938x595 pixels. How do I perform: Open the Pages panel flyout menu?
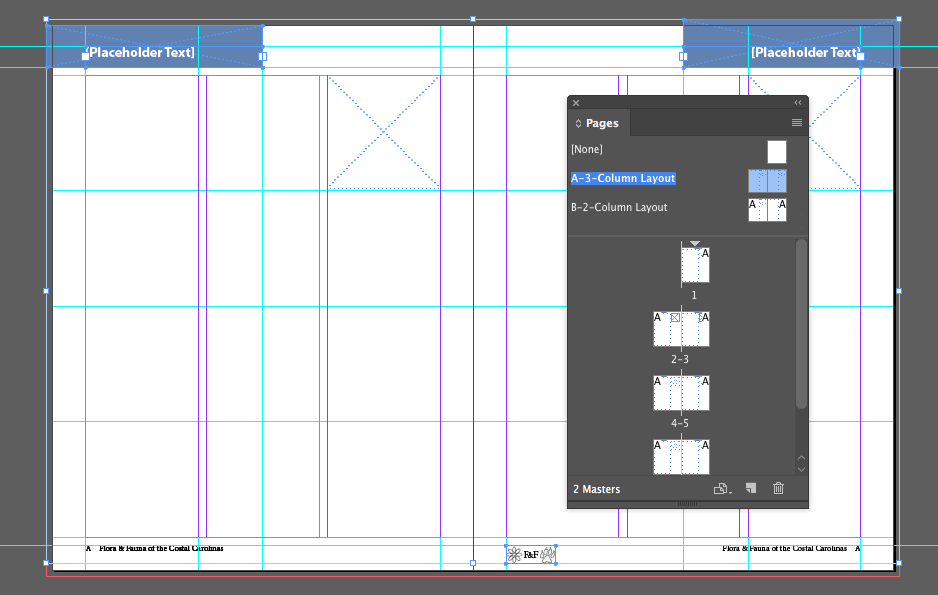tap(796, 123)
